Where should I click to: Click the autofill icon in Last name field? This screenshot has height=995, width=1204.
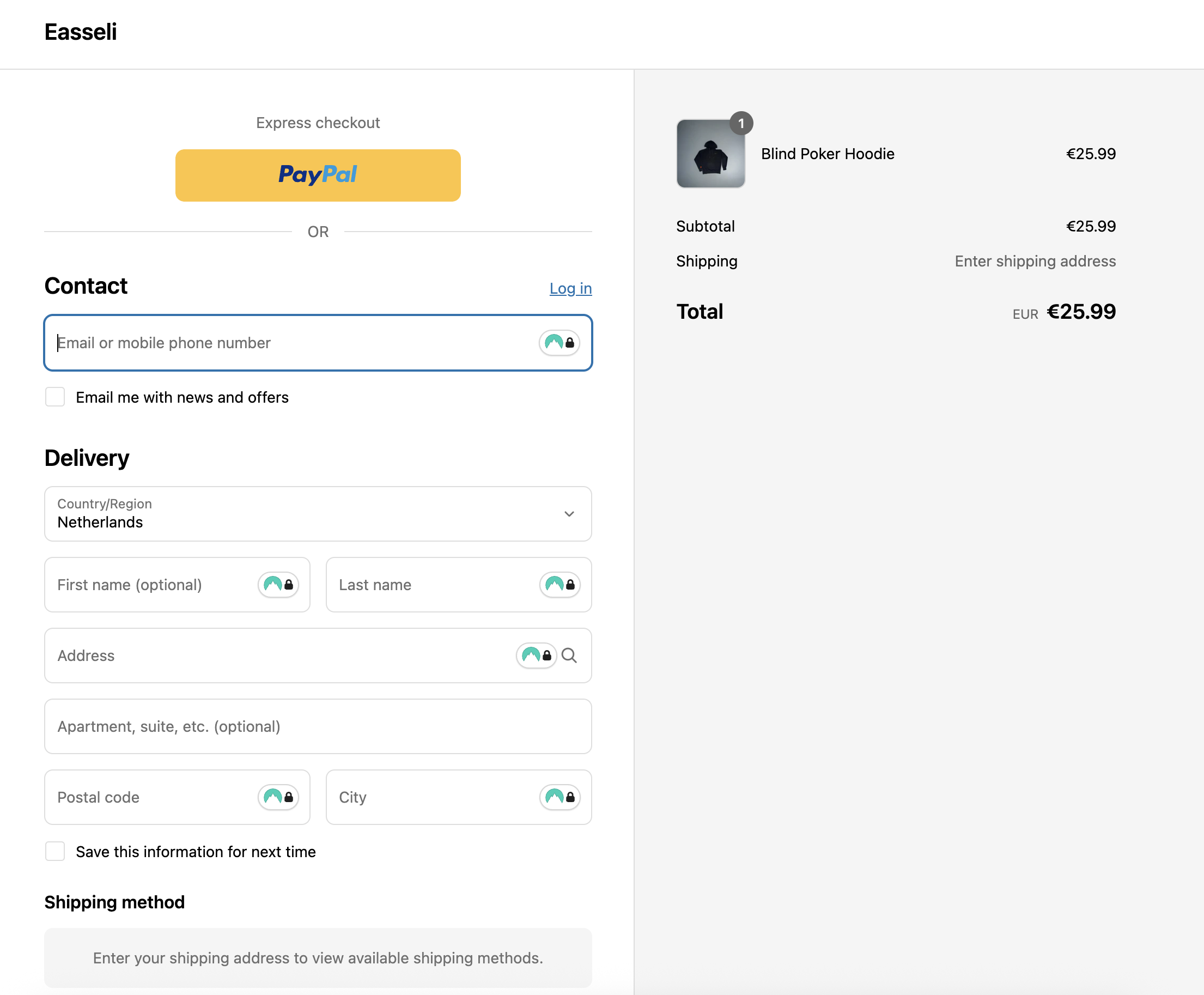click(x=560, y=585)
